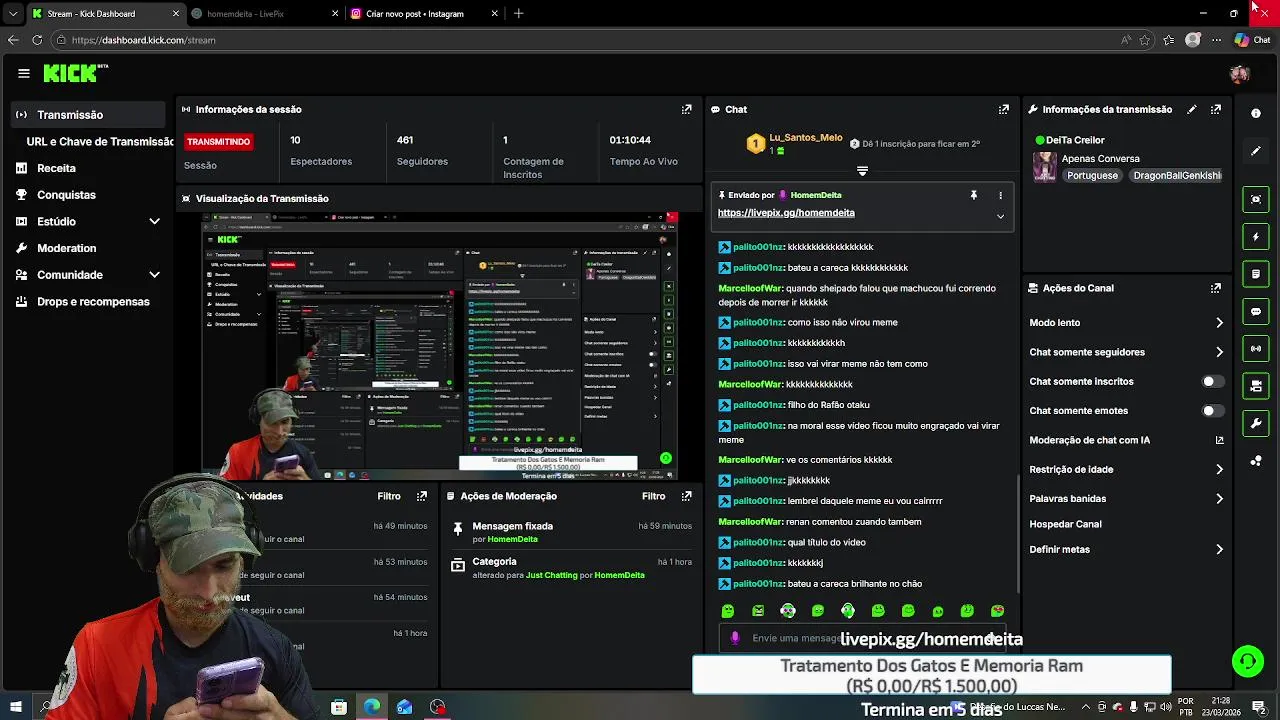Screen dimensions: 1280x720
Task: Expand the Comunidade sidebar section
Action: [x=154, y=275]
